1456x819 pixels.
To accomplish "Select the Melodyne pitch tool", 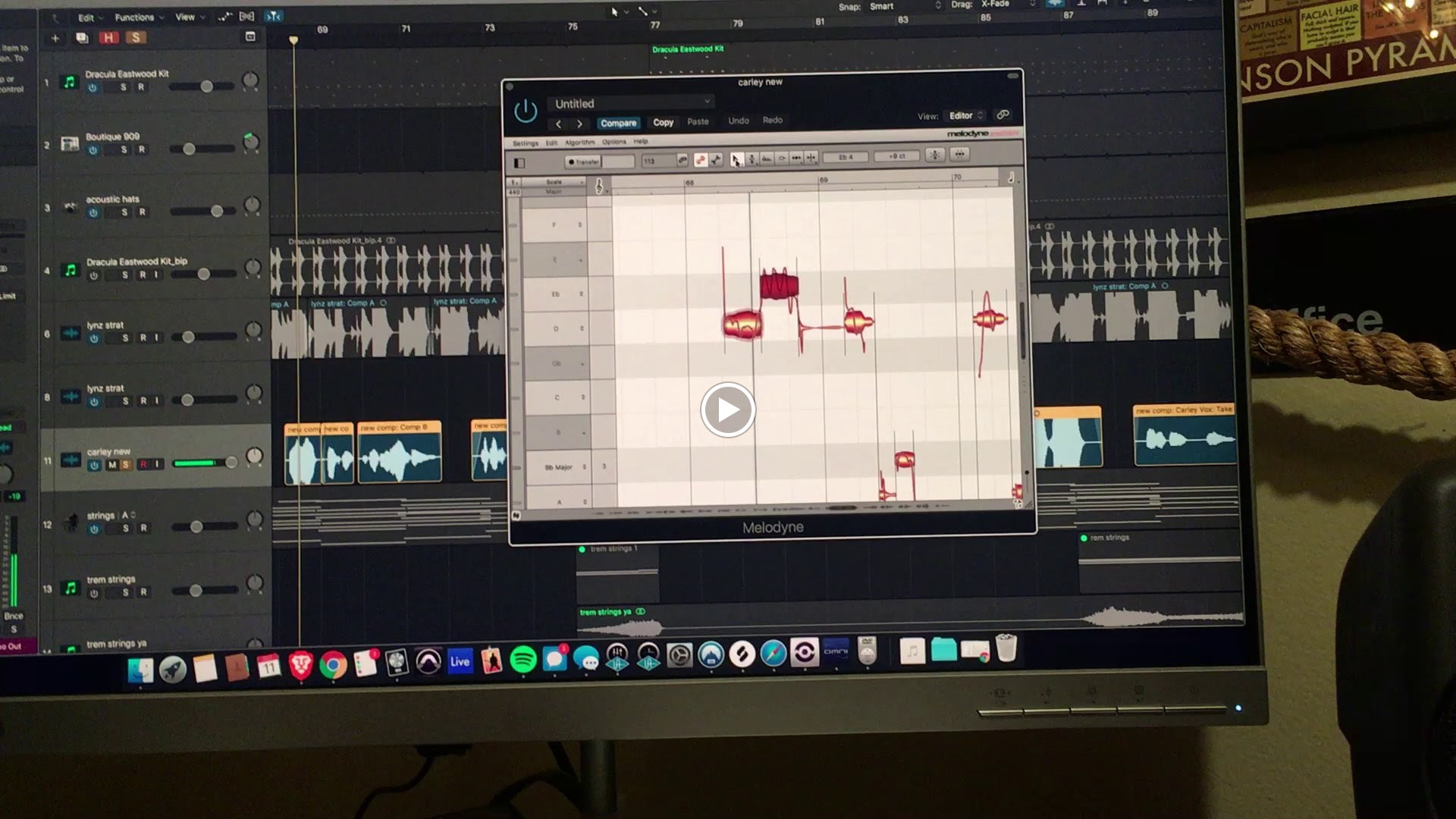I will [x=752, y=158].
